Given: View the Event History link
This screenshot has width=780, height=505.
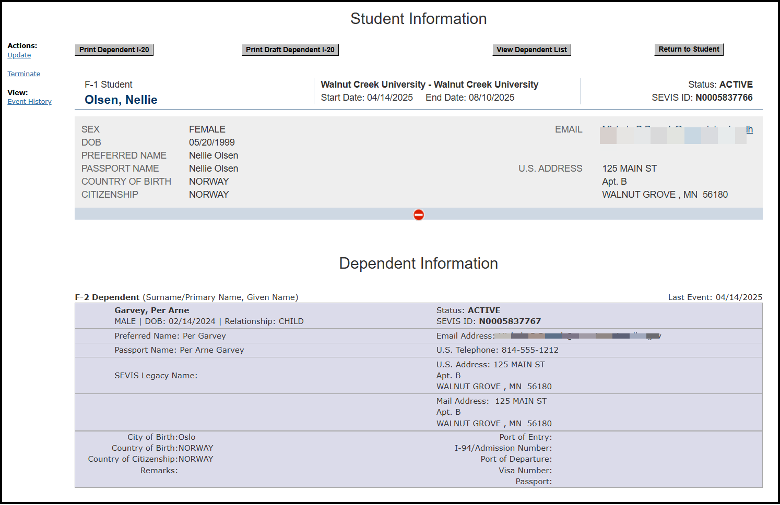Looking at the screenshot, I should (29, 101).
